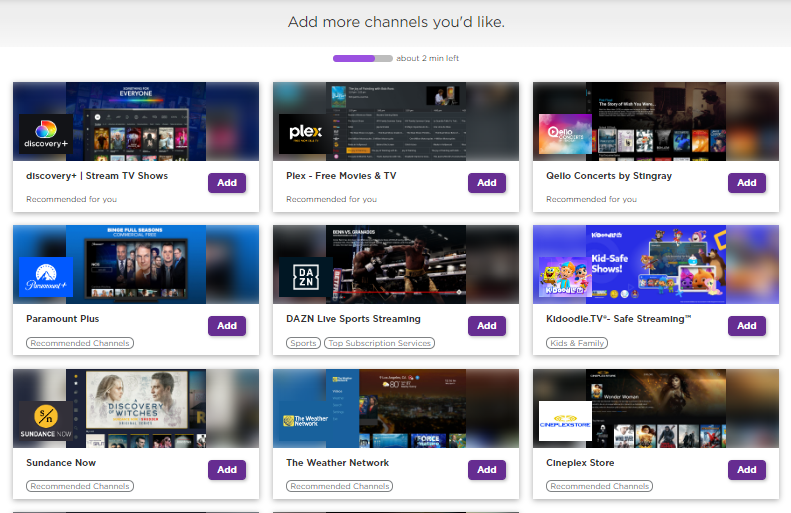This screenshot has width=791, height=513.
Task: Add Qello Concerts by Stingray channel
Action: point(747,183)
